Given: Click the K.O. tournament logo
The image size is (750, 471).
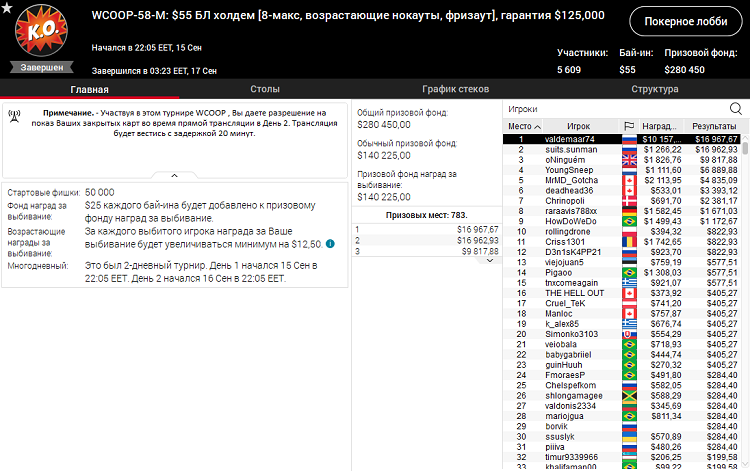Looking at the screenshot, I should pos(42,31).
